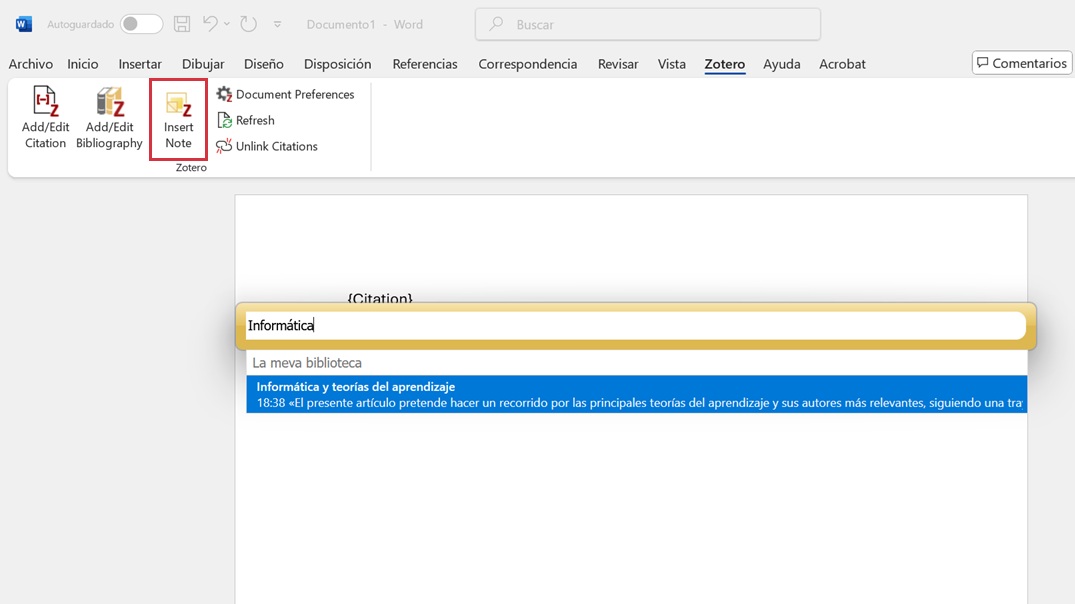Screen dimensions: 1075x604
Task: Open the Dibujar tab
Action: tap(203, 64)
